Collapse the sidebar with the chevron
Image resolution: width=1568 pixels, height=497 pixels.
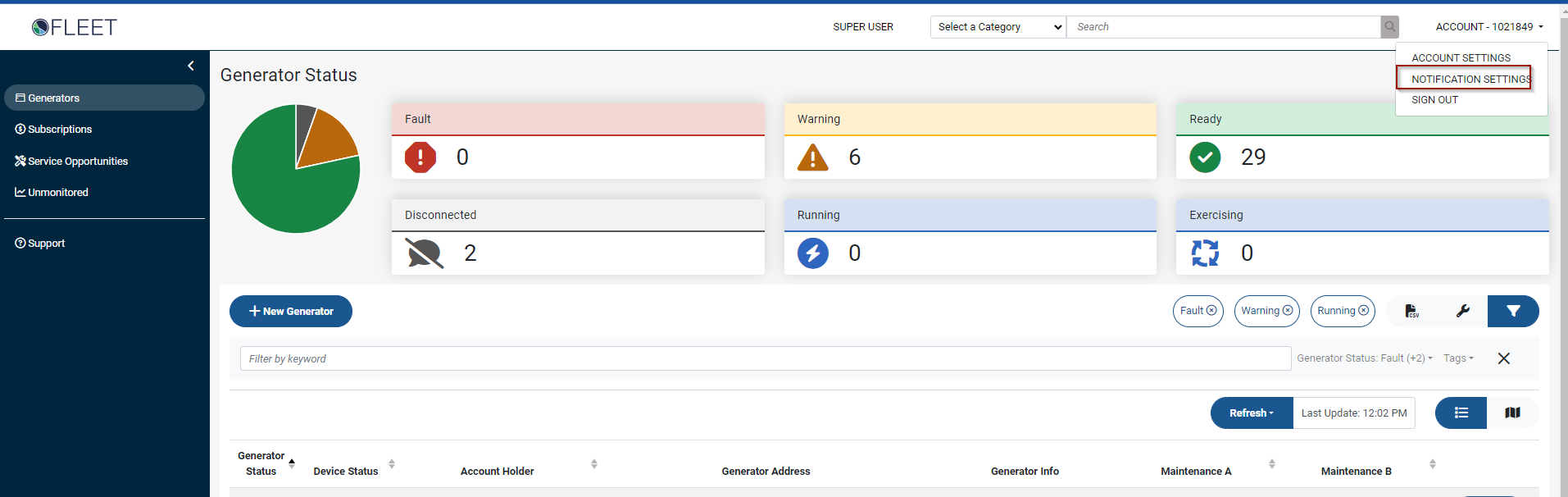click(x=191, y=66)
